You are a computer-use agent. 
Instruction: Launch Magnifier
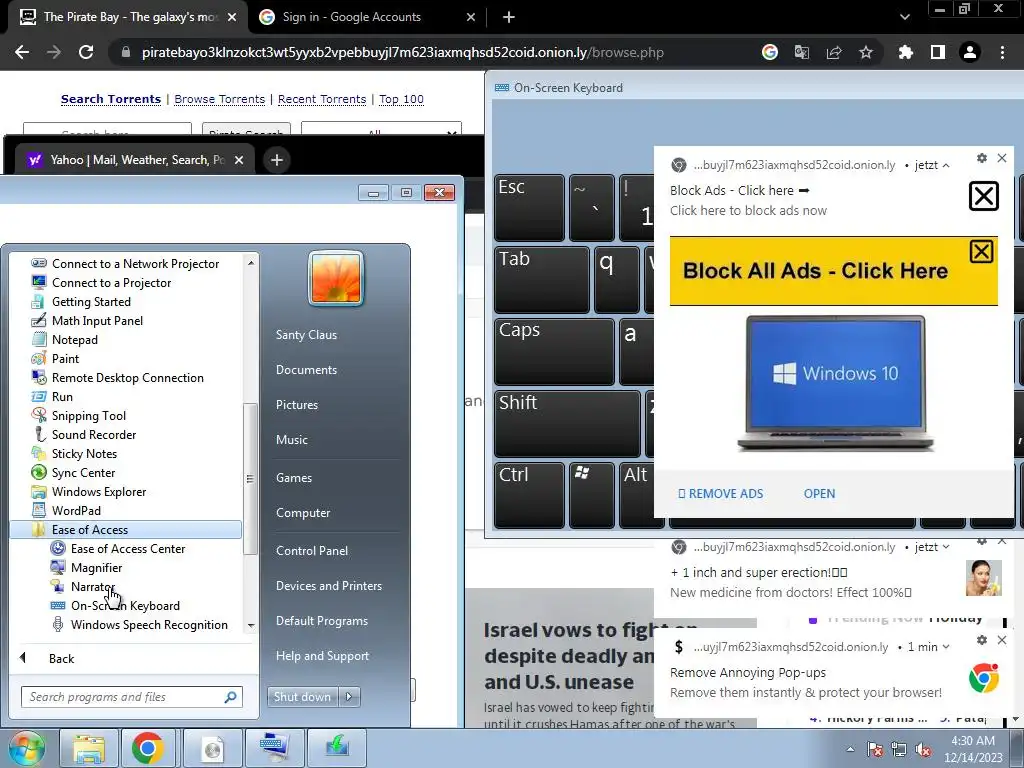tap(125, 568)
